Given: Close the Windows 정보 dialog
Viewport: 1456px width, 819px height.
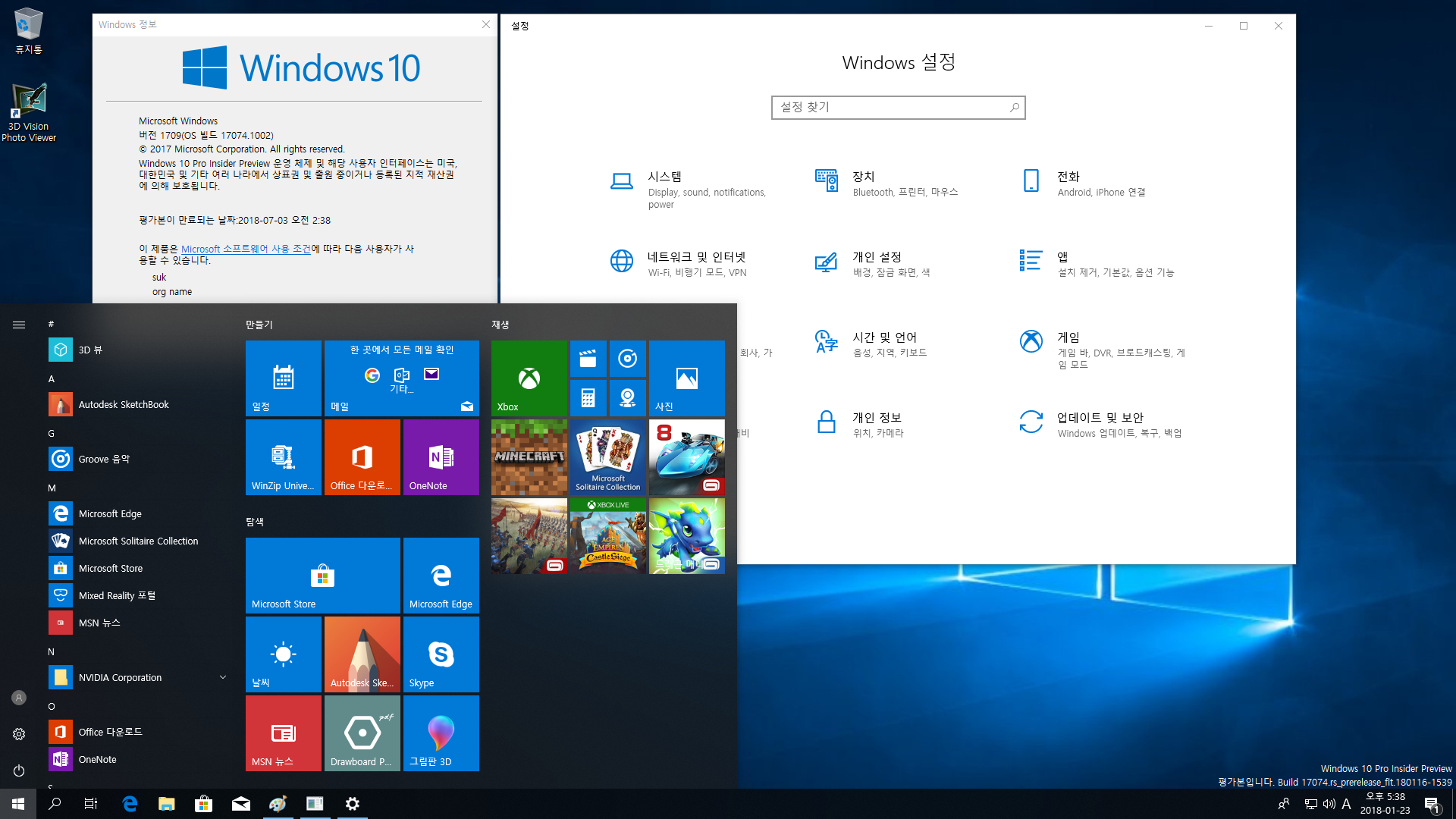Looking at the screenshot, I should click(x=486, y=25).
